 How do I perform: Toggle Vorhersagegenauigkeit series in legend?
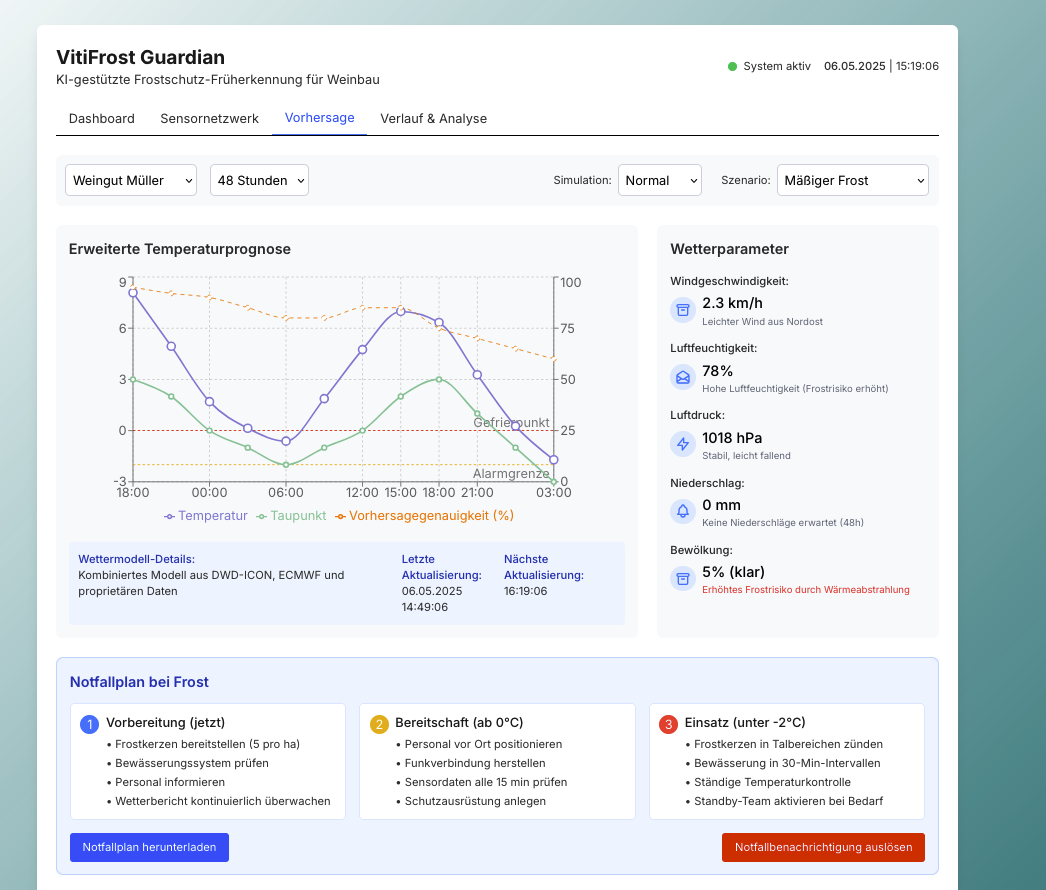point(424,516)
